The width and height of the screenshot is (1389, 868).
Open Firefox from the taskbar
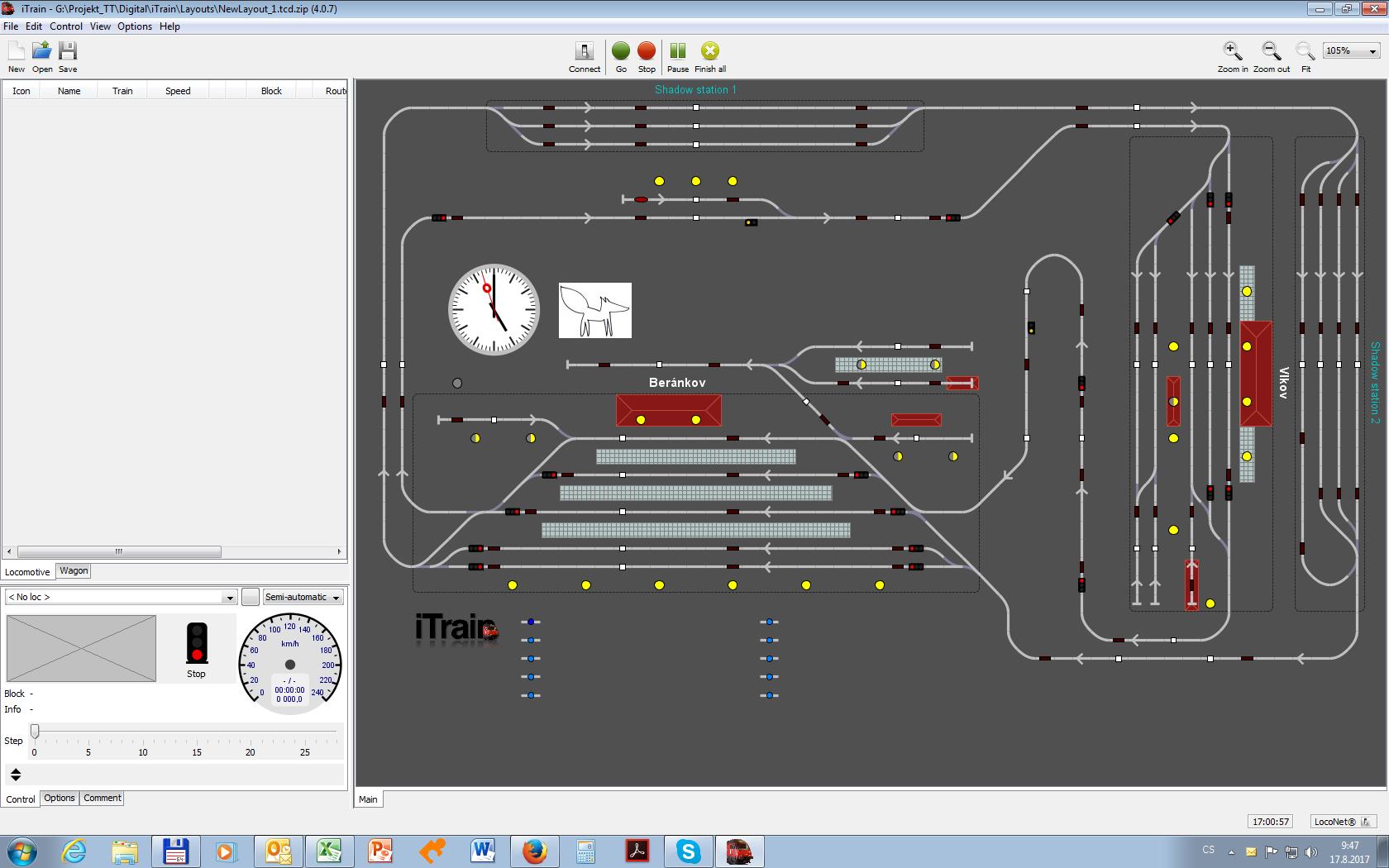point(534,851)
